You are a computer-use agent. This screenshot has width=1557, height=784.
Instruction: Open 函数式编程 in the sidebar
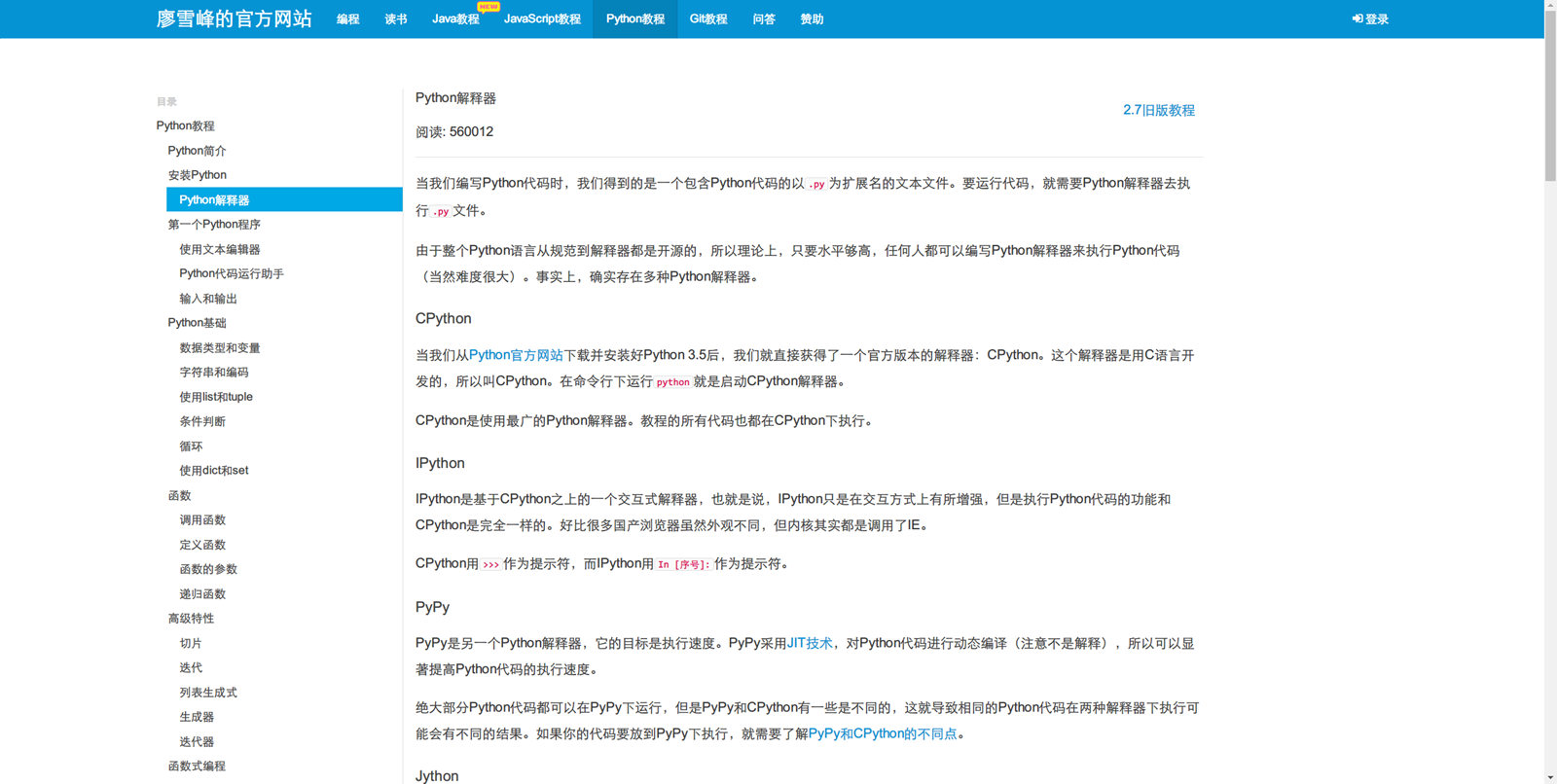197,766
